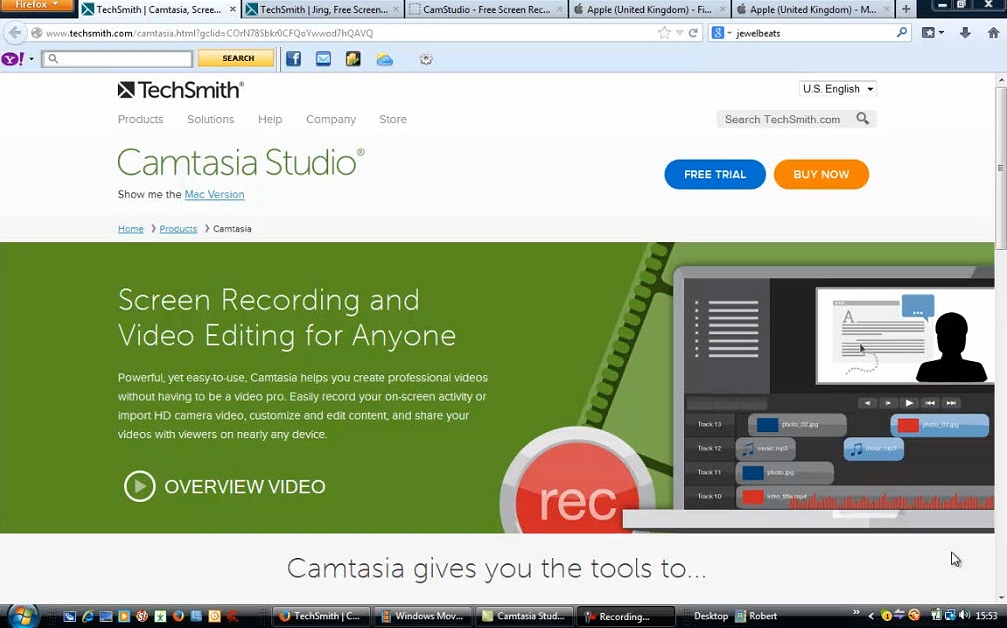The width and height of the screenshot is (1007, 628).
Task: Open the Products menu
Action: [141, 119]
